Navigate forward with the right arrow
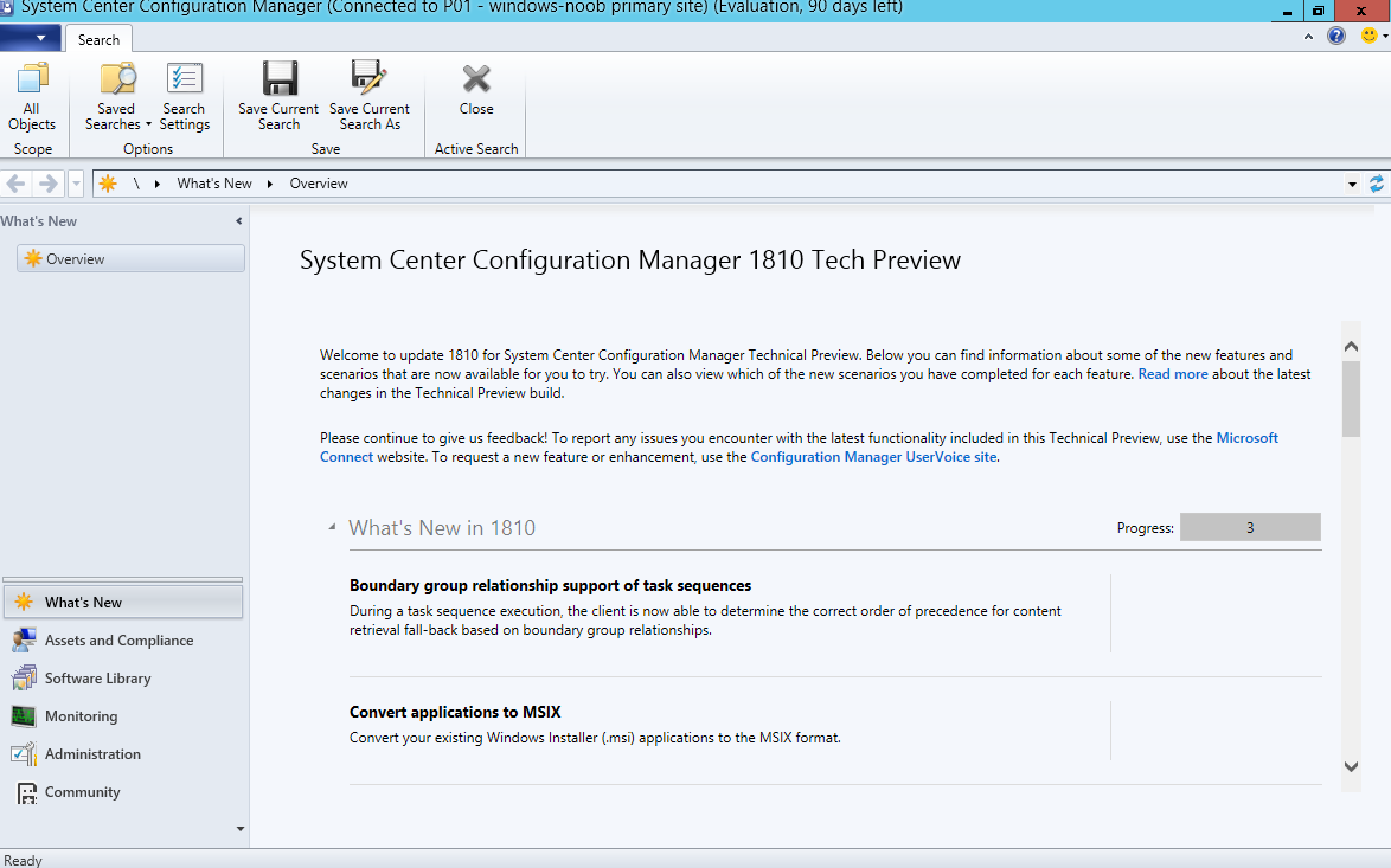 coord(48,184)
